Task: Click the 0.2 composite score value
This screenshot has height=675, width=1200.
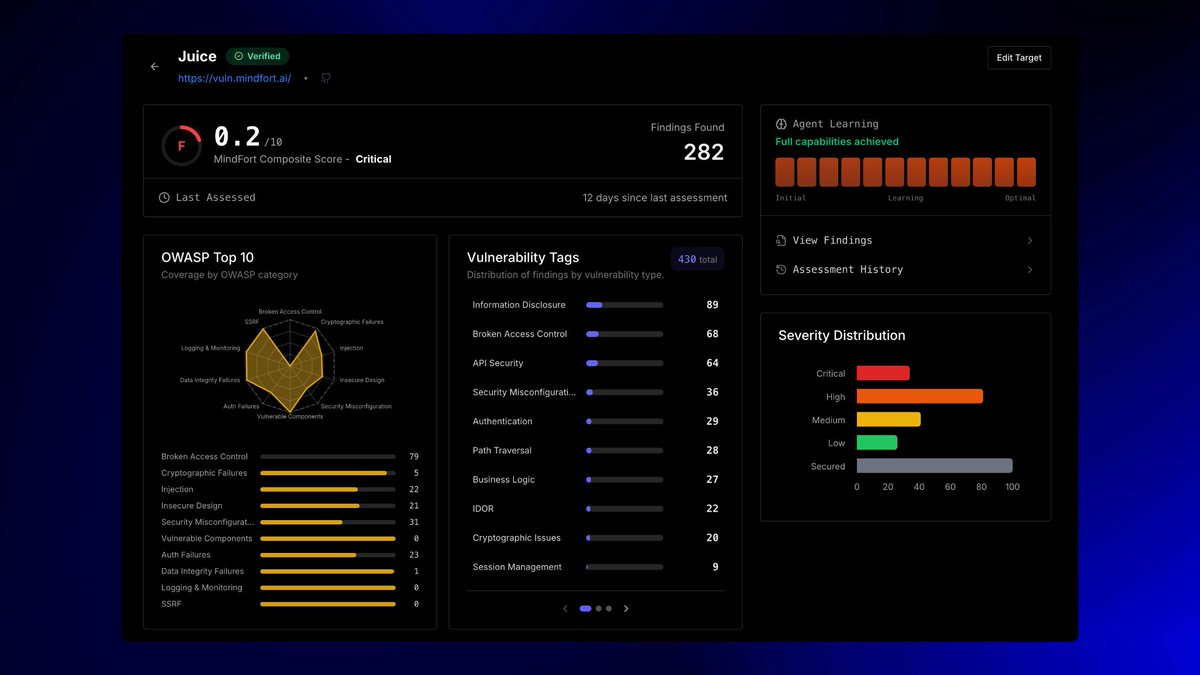Action: [237, 137]
